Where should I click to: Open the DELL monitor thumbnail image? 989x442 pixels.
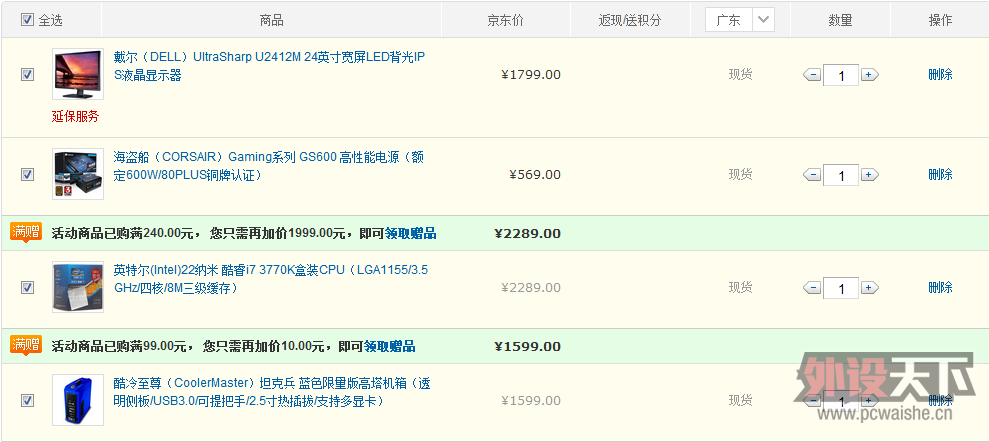(x=78, y=74)
